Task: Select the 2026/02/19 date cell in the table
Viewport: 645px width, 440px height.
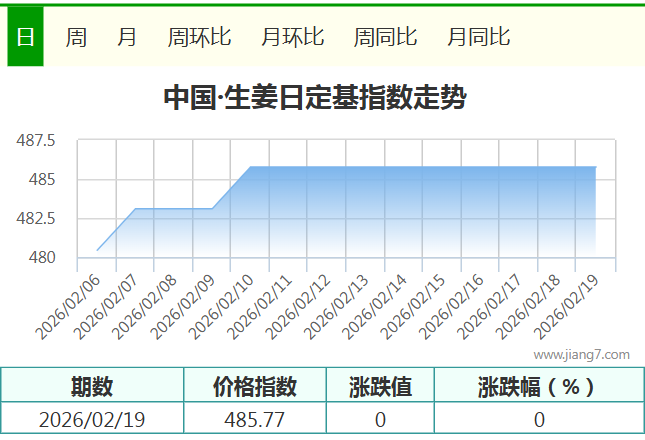Action: coord(92,419)
